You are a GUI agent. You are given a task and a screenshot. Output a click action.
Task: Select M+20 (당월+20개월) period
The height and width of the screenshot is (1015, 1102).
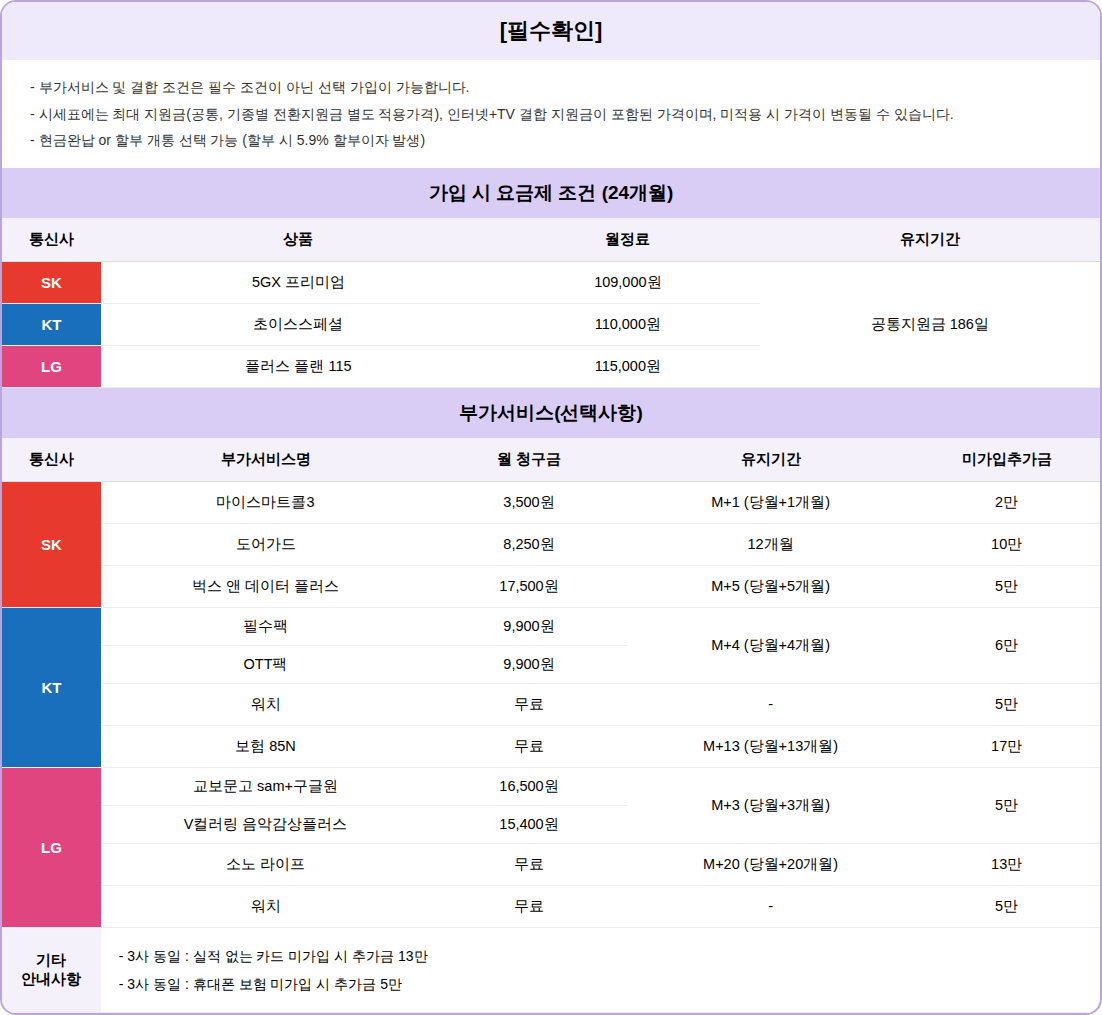(x=771, y=865)
